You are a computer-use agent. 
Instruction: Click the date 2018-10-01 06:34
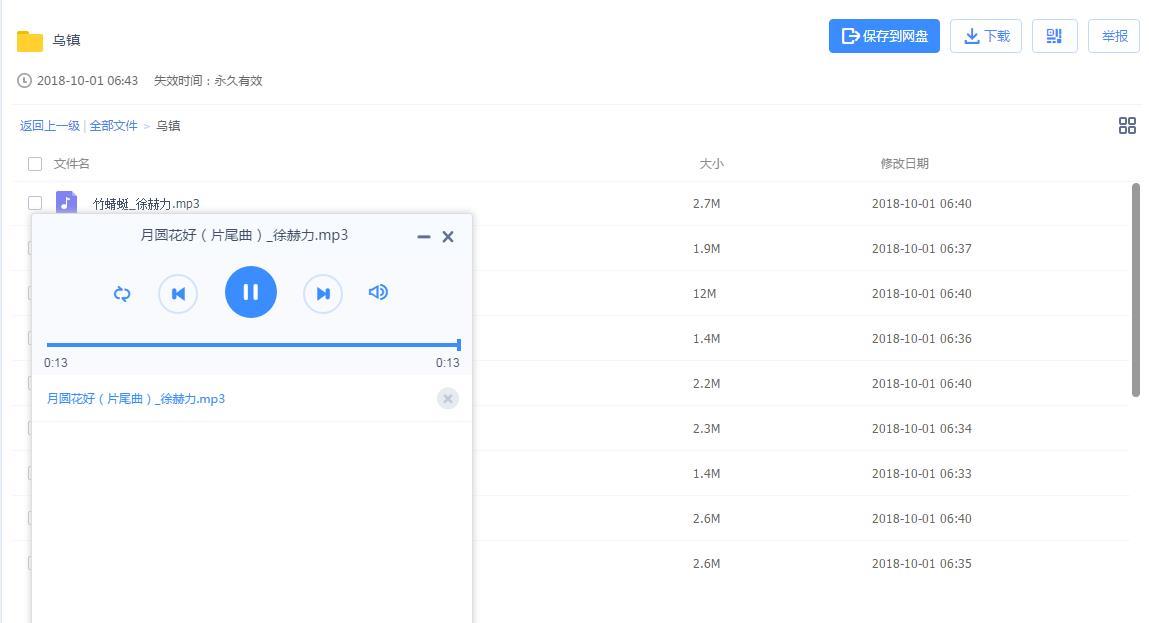[922, 429]
